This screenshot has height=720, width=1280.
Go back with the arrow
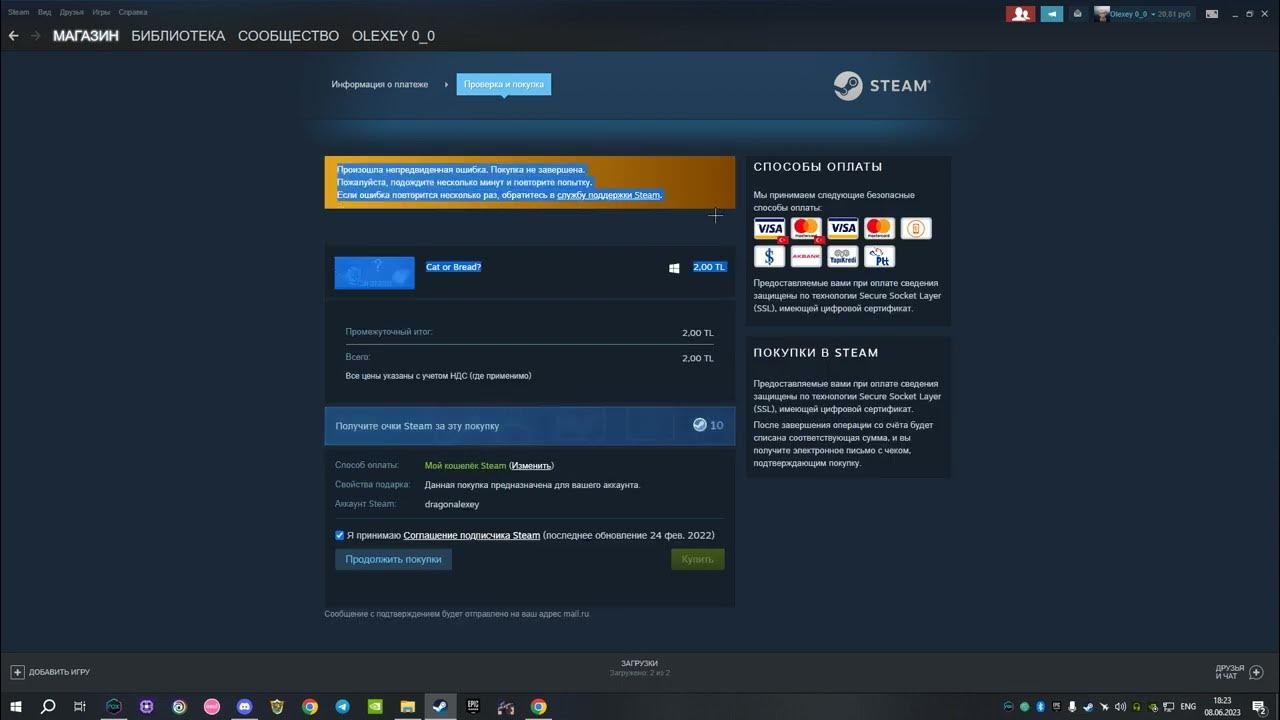13,36
